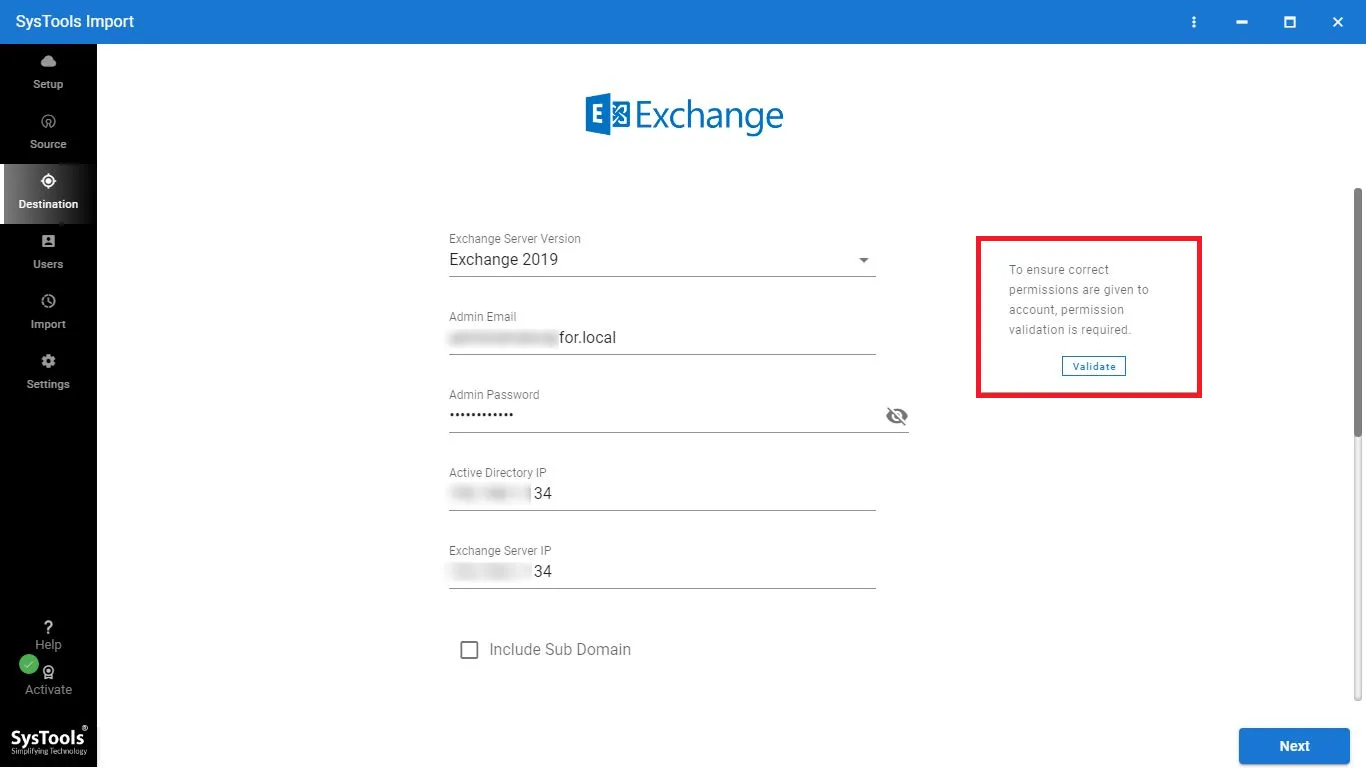Screen dimensions: 1366x768
Task: Open the Import clock icon
Action: pyautogui.click(x=48, y=302)
